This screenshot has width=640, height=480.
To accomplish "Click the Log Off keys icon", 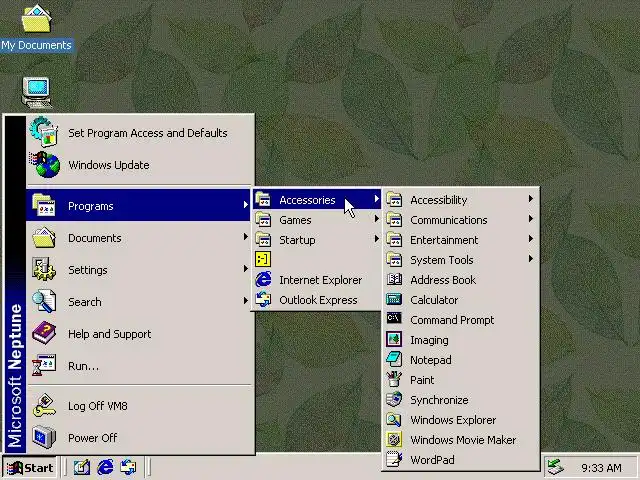I will tap(44, 405).
